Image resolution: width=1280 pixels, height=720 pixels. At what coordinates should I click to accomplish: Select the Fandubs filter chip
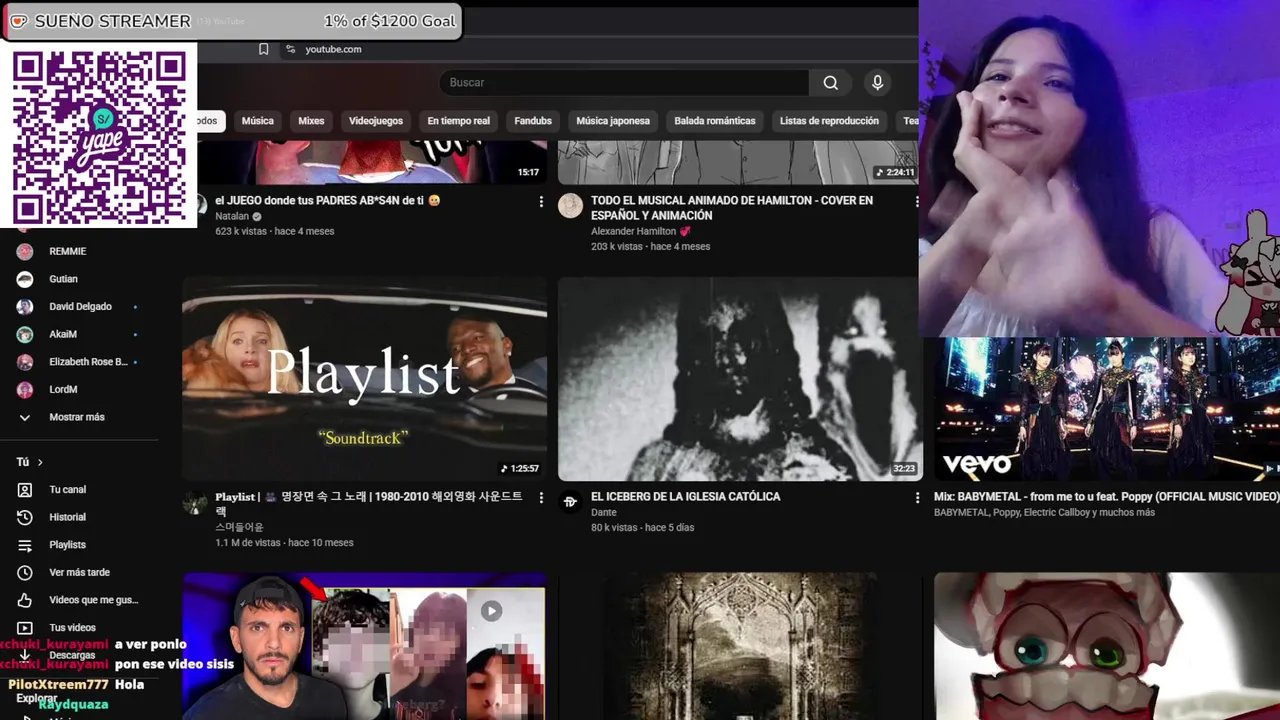point(533,121)
